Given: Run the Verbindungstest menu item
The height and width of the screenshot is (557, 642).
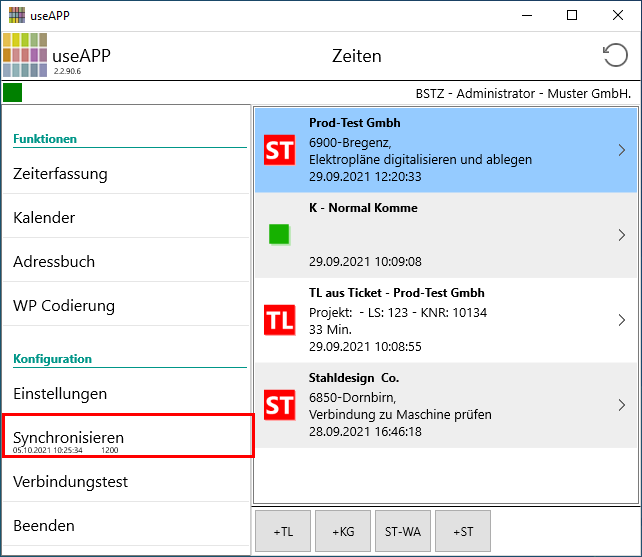Looking at the screenshot, I should click(126, 482).
